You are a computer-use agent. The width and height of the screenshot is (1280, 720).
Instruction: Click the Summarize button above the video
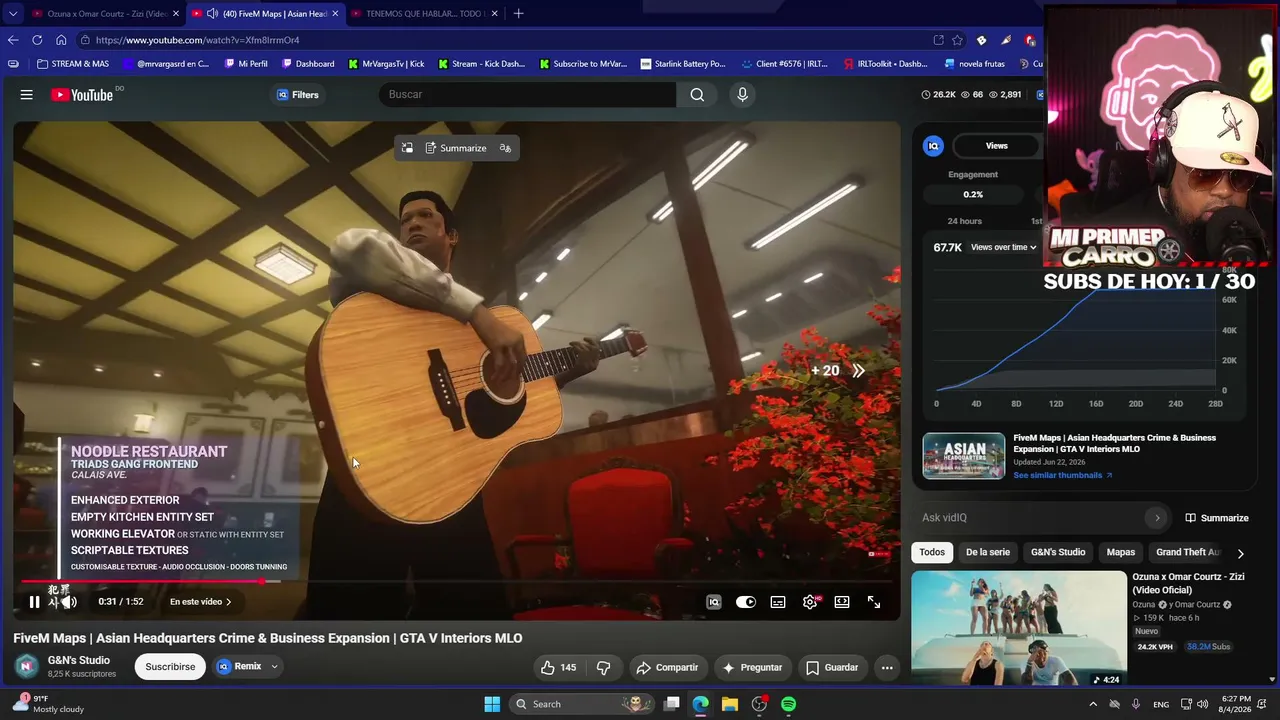click(x=456, y=148)
